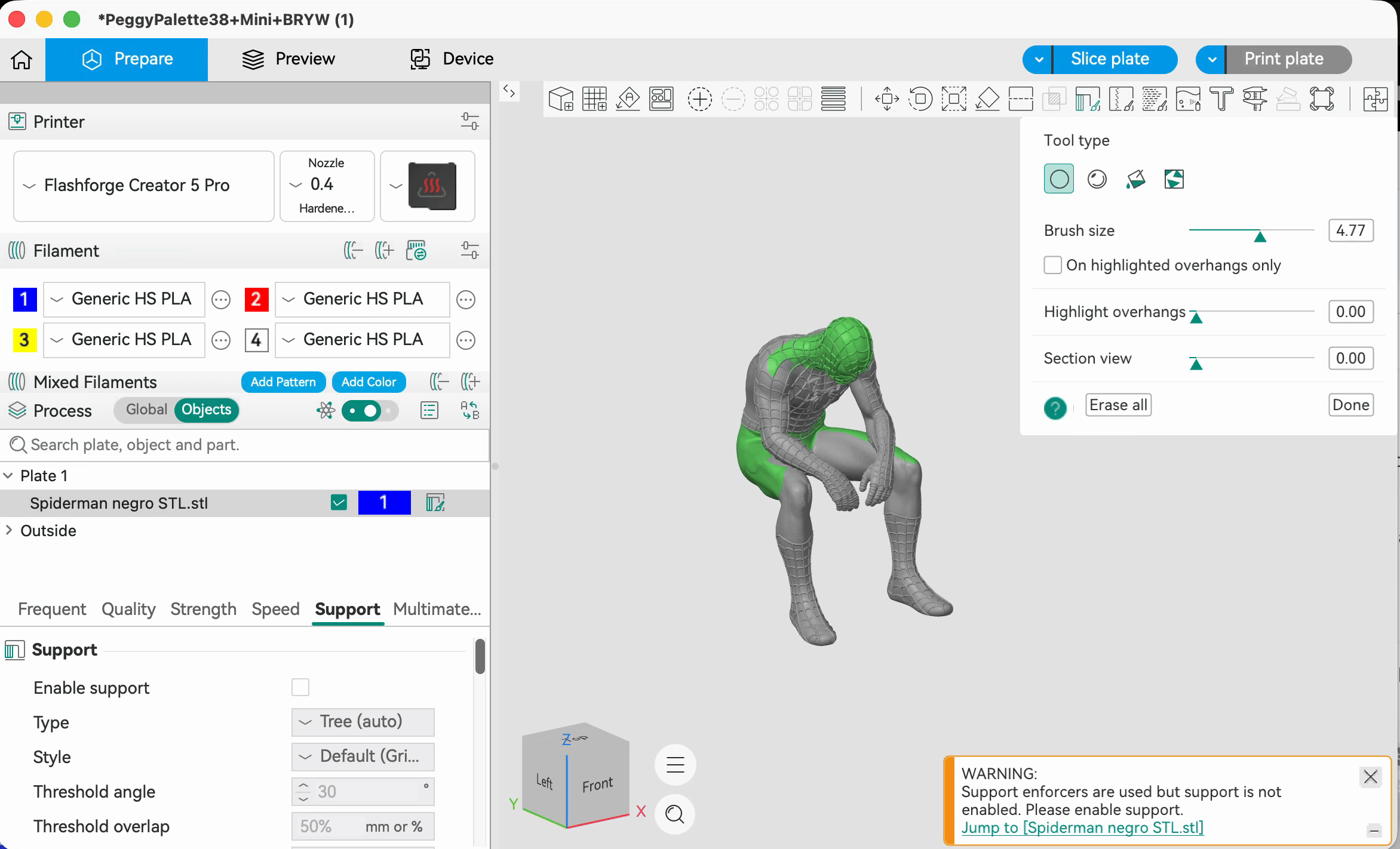Open options for filament 1
Screen dimensions: 1400x849
[221, 300]
